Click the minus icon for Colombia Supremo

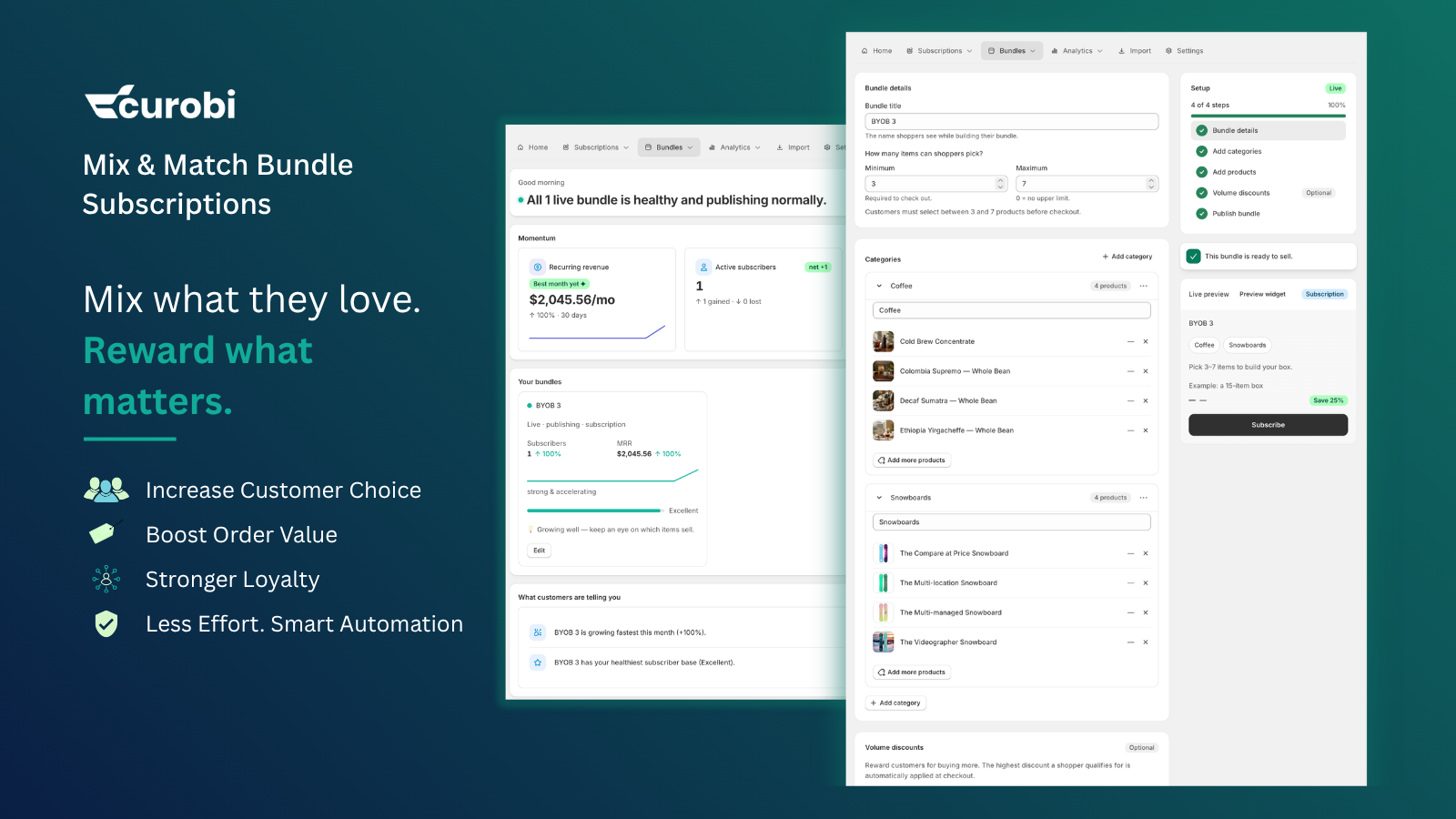(1131, 371)
